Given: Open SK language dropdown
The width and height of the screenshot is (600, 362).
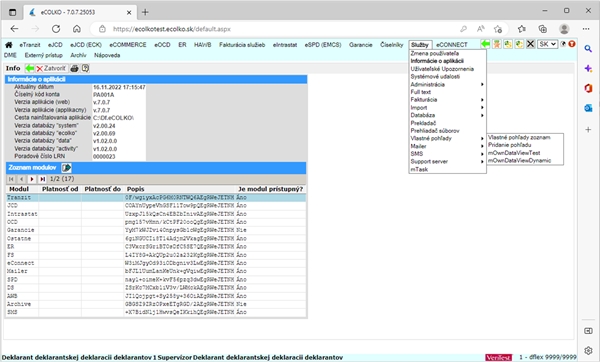Looking at the screenshot, I should coord(547,44).
